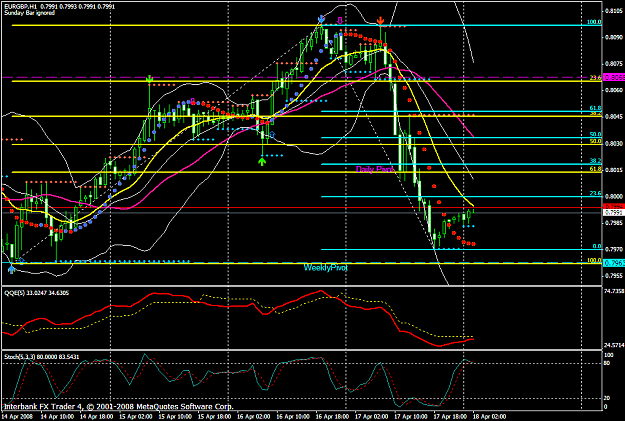Select the '16 Apr 10:00' time label

[293, 417]
